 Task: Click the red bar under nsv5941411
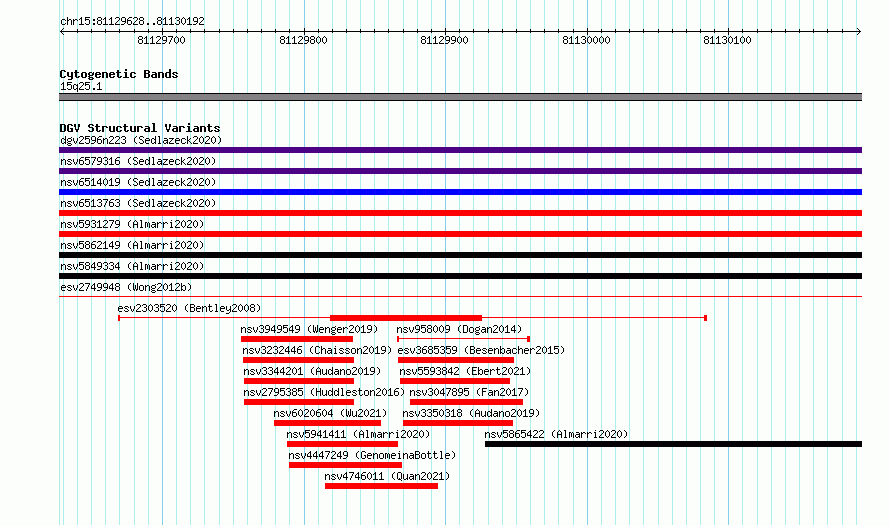click(342, 444)
